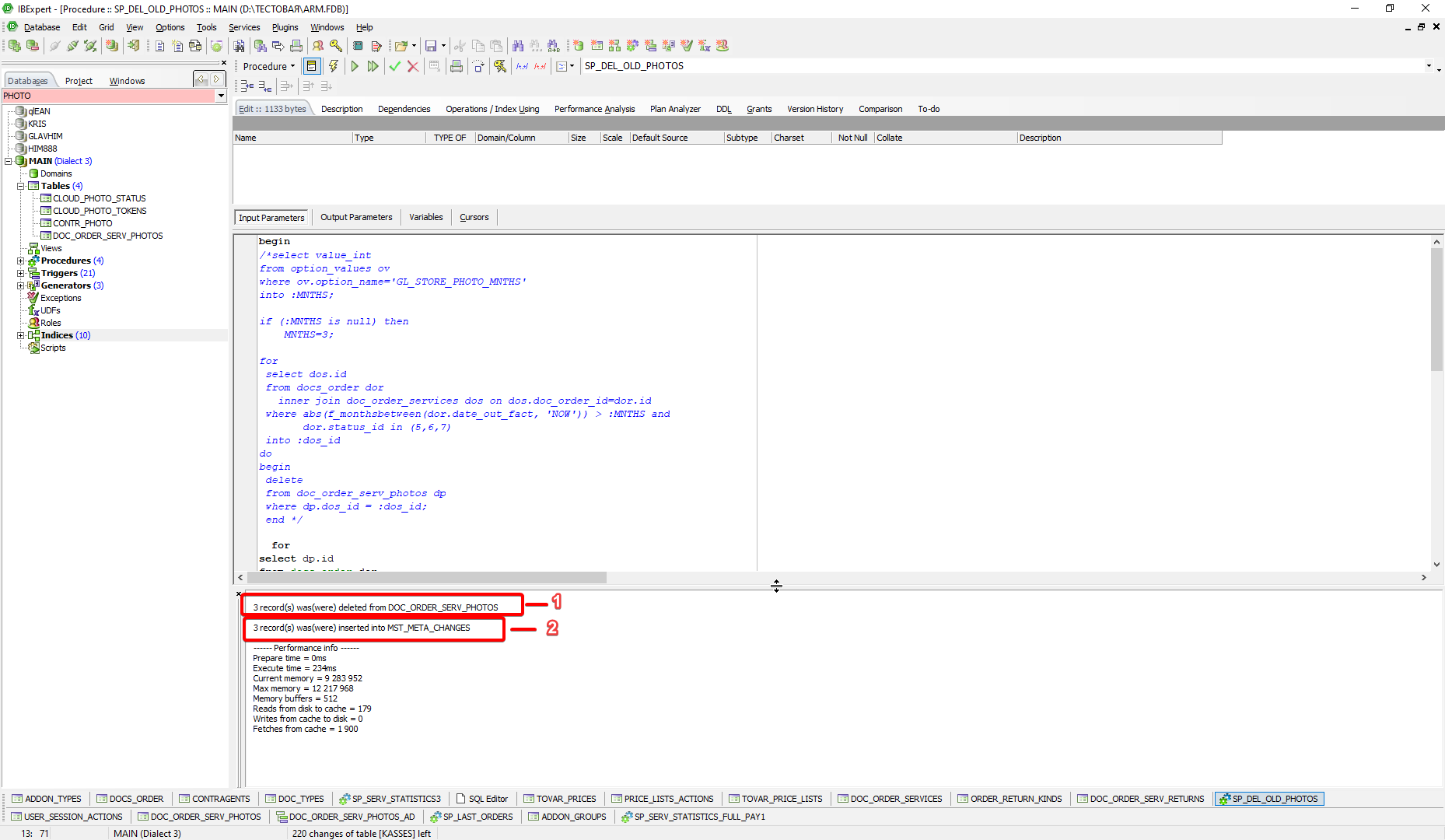
Task: Click the Create Database icon
Action: point(112,46)
